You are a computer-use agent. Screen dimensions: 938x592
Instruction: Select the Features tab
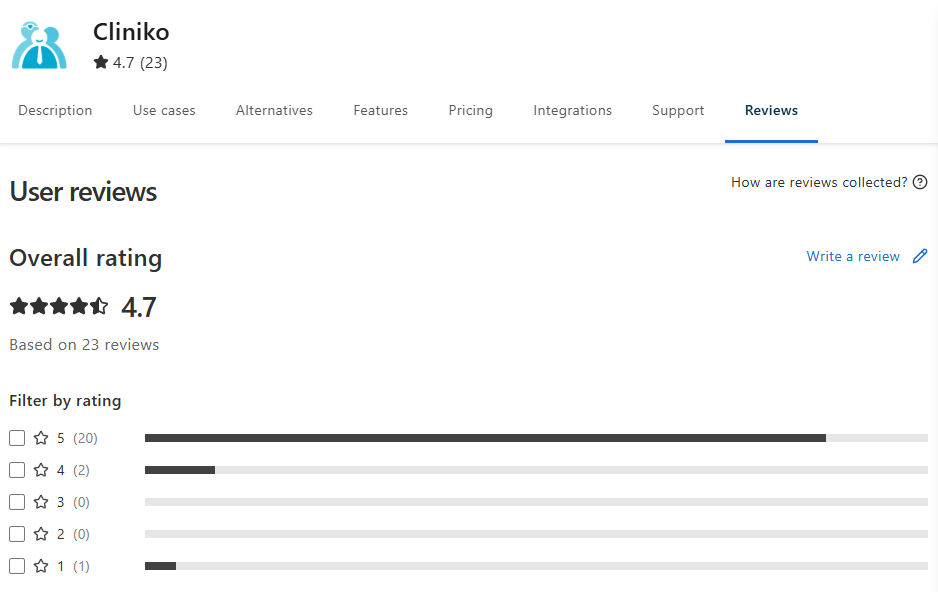(x=380, y=111)
